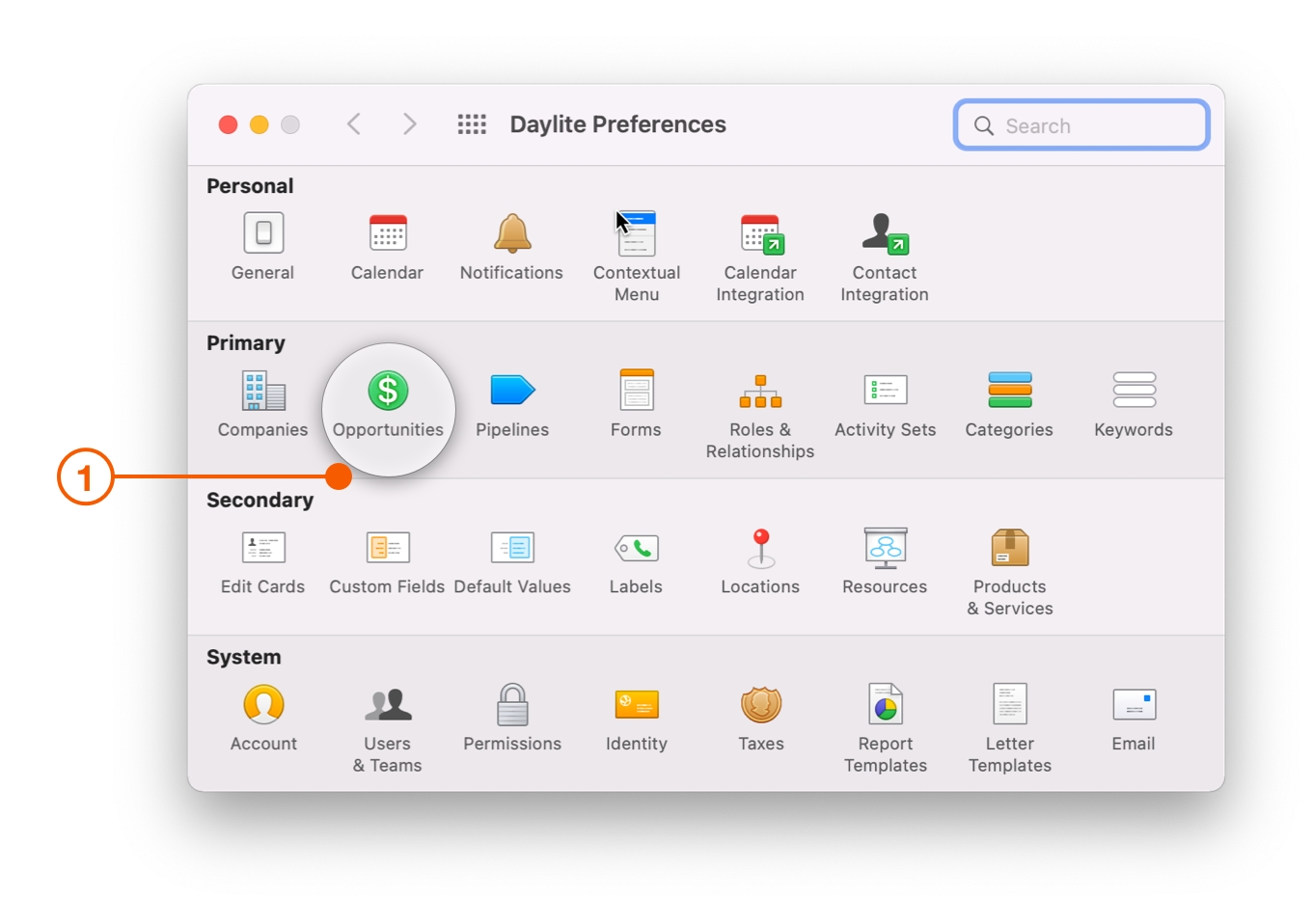Select the Forms preference icon
The width and height of the screenshot is (1312, 924).
[636, 392]
